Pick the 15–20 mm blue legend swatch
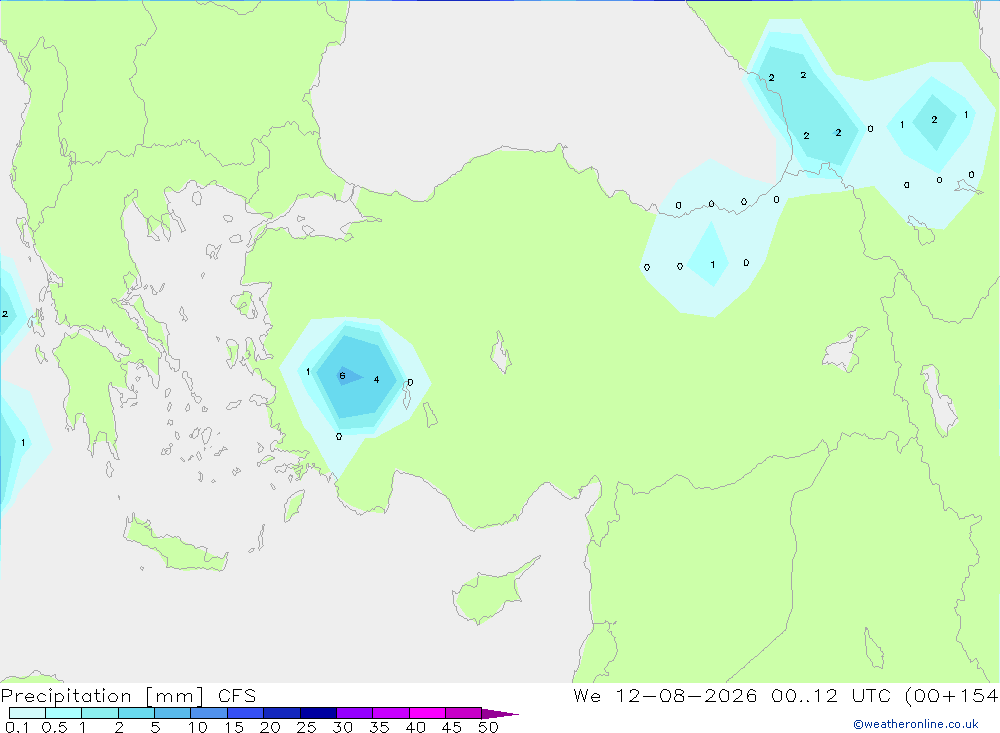This screenshot has height=733, width=1000. point(245,713)
